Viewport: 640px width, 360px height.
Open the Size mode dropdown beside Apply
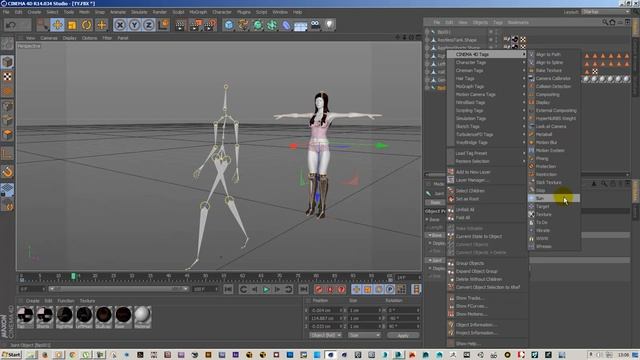pos(364,335)
